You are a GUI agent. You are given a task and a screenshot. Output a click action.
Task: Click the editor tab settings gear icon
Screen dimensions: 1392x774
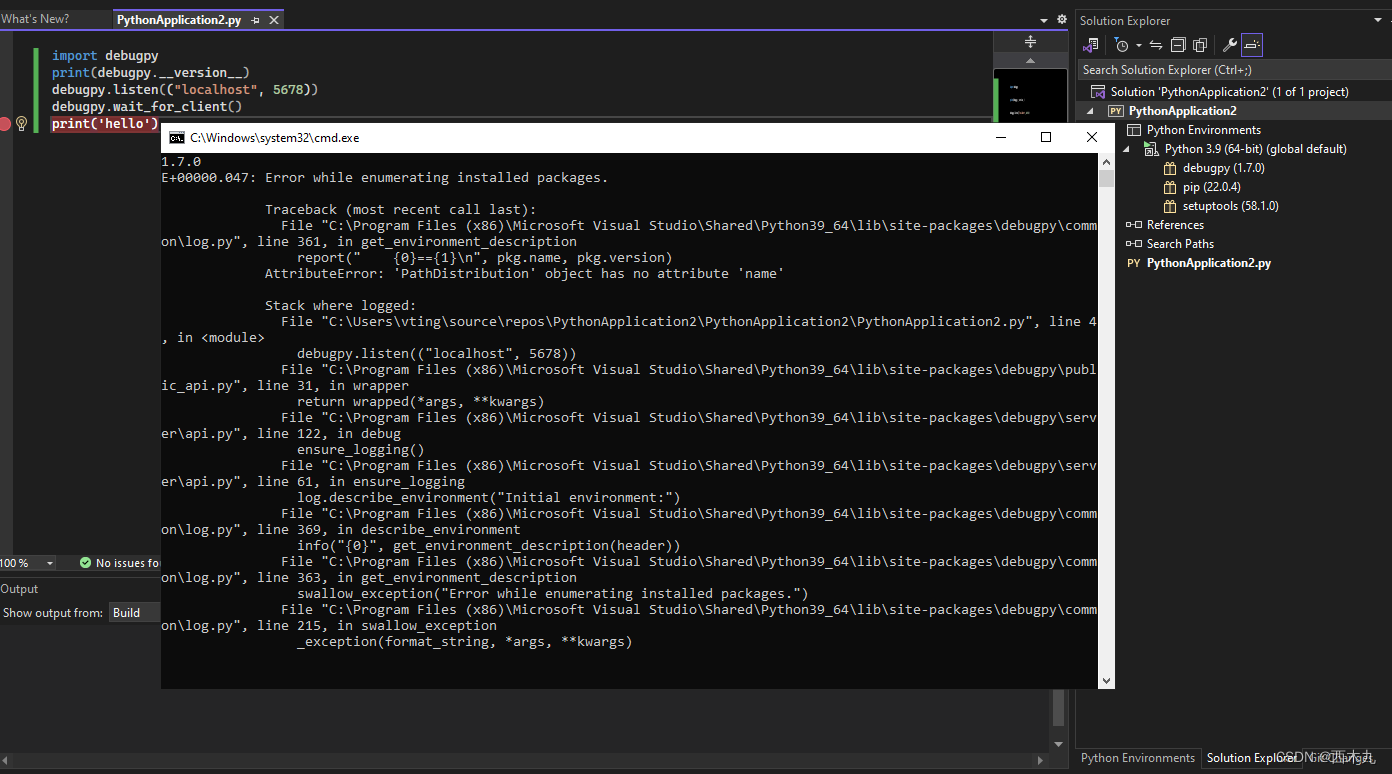tap(1062, 20)
